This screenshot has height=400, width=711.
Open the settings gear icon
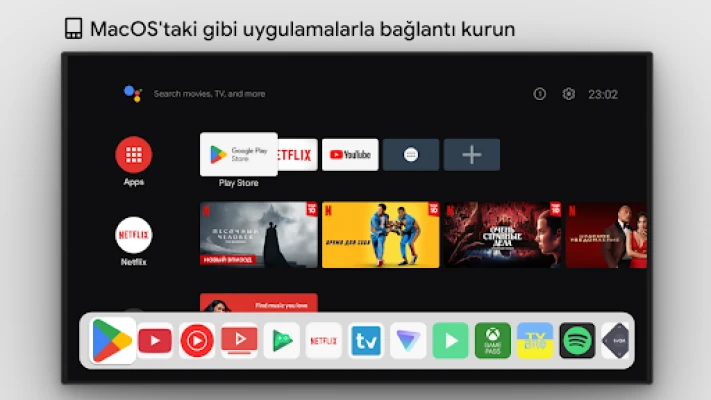[569, 94]
